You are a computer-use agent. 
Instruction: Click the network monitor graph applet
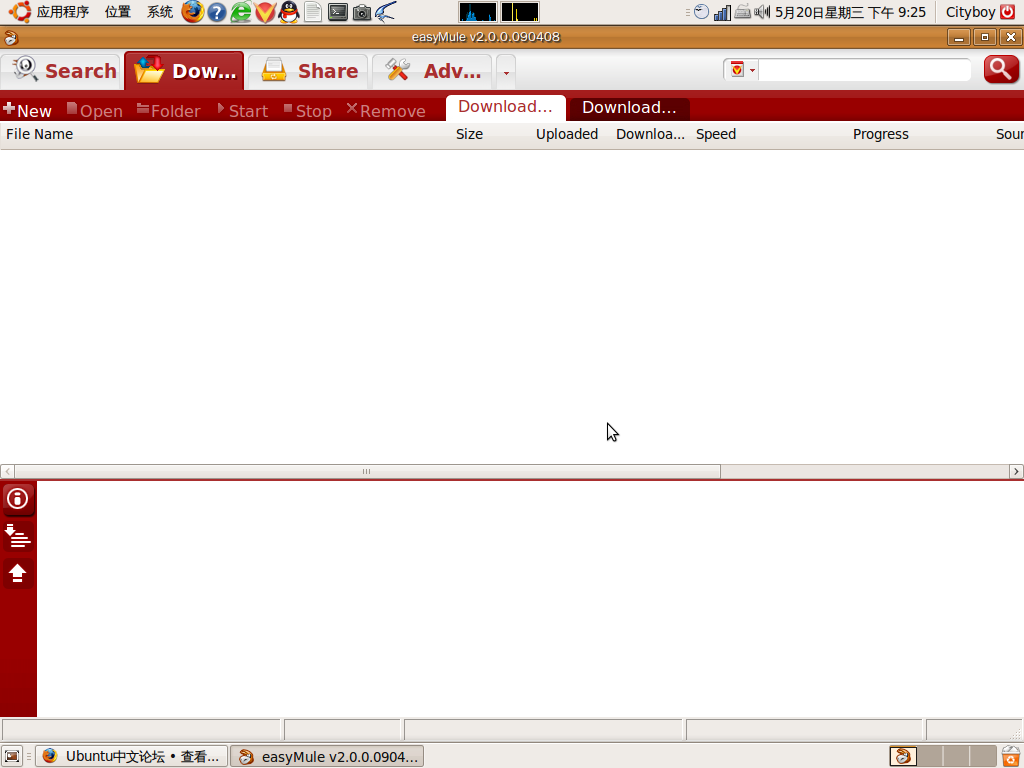pyautogui.click(x=520, y=12)
